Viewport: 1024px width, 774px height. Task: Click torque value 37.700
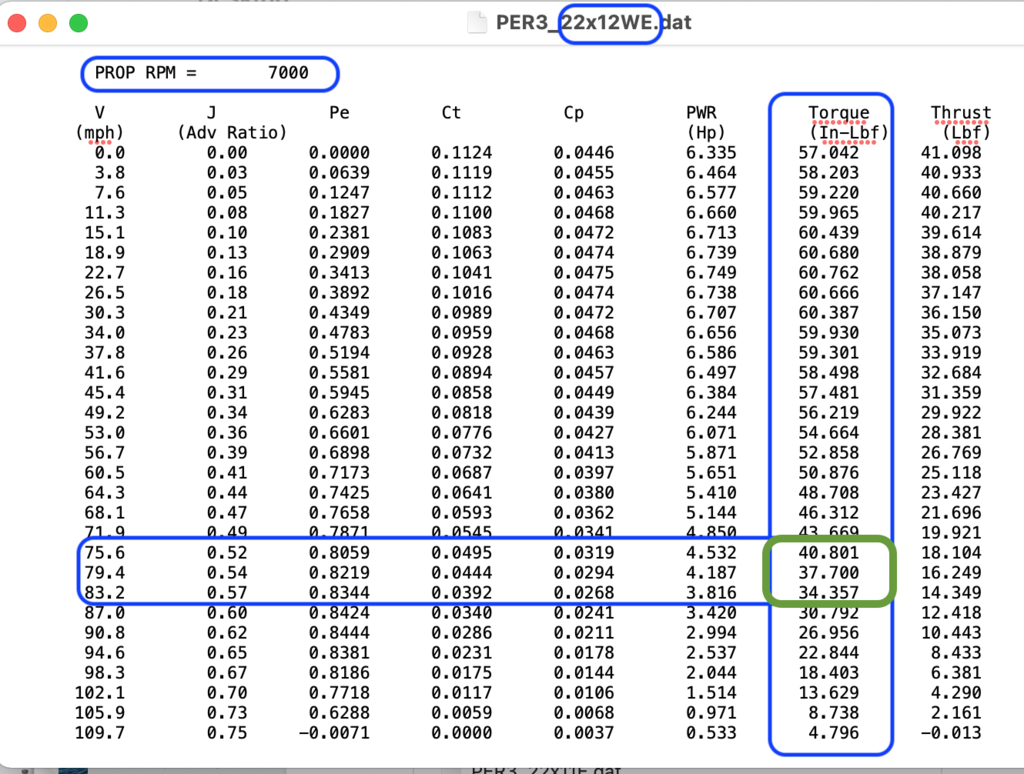(x=827, y=571)
